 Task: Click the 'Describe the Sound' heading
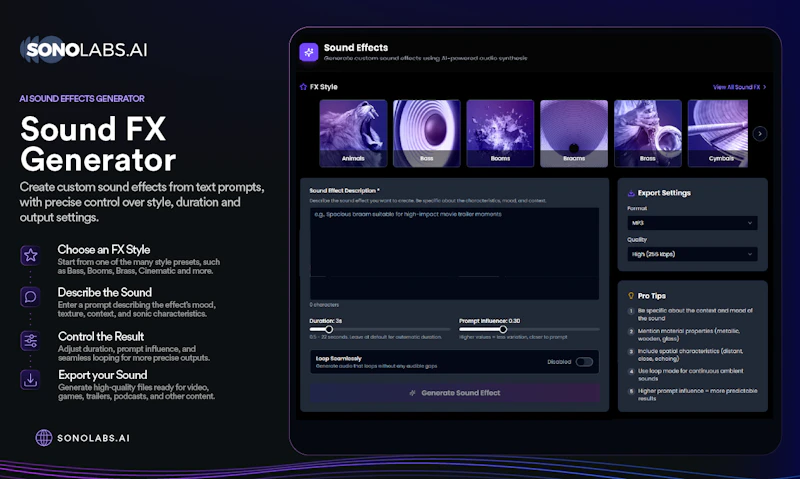click(x=105, y=292)
